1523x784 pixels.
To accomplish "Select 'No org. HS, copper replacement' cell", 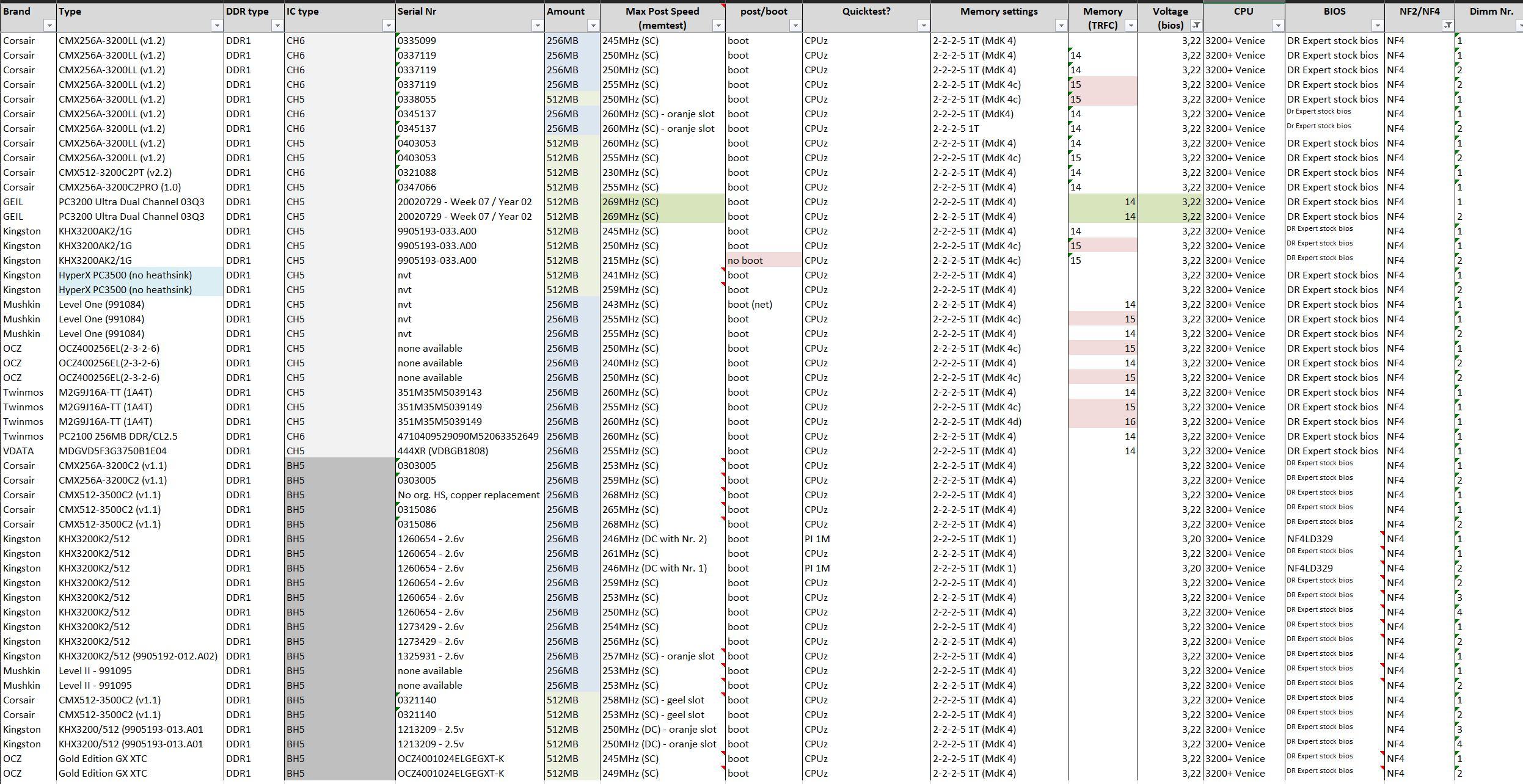I will (x=470, y=495).
